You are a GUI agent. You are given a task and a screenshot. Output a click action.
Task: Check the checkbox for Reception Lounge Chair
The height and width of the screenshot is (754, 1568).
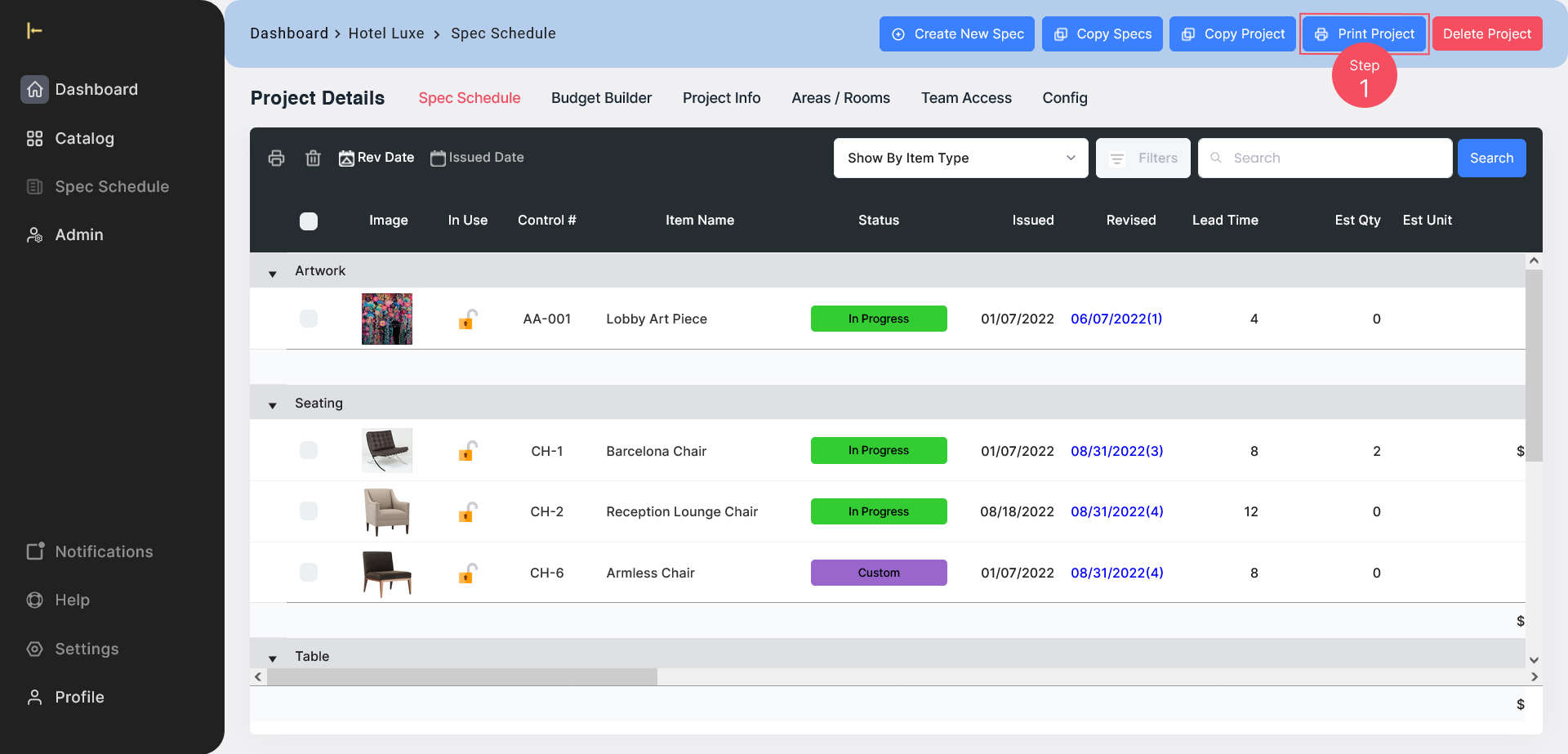coord(309,511)
